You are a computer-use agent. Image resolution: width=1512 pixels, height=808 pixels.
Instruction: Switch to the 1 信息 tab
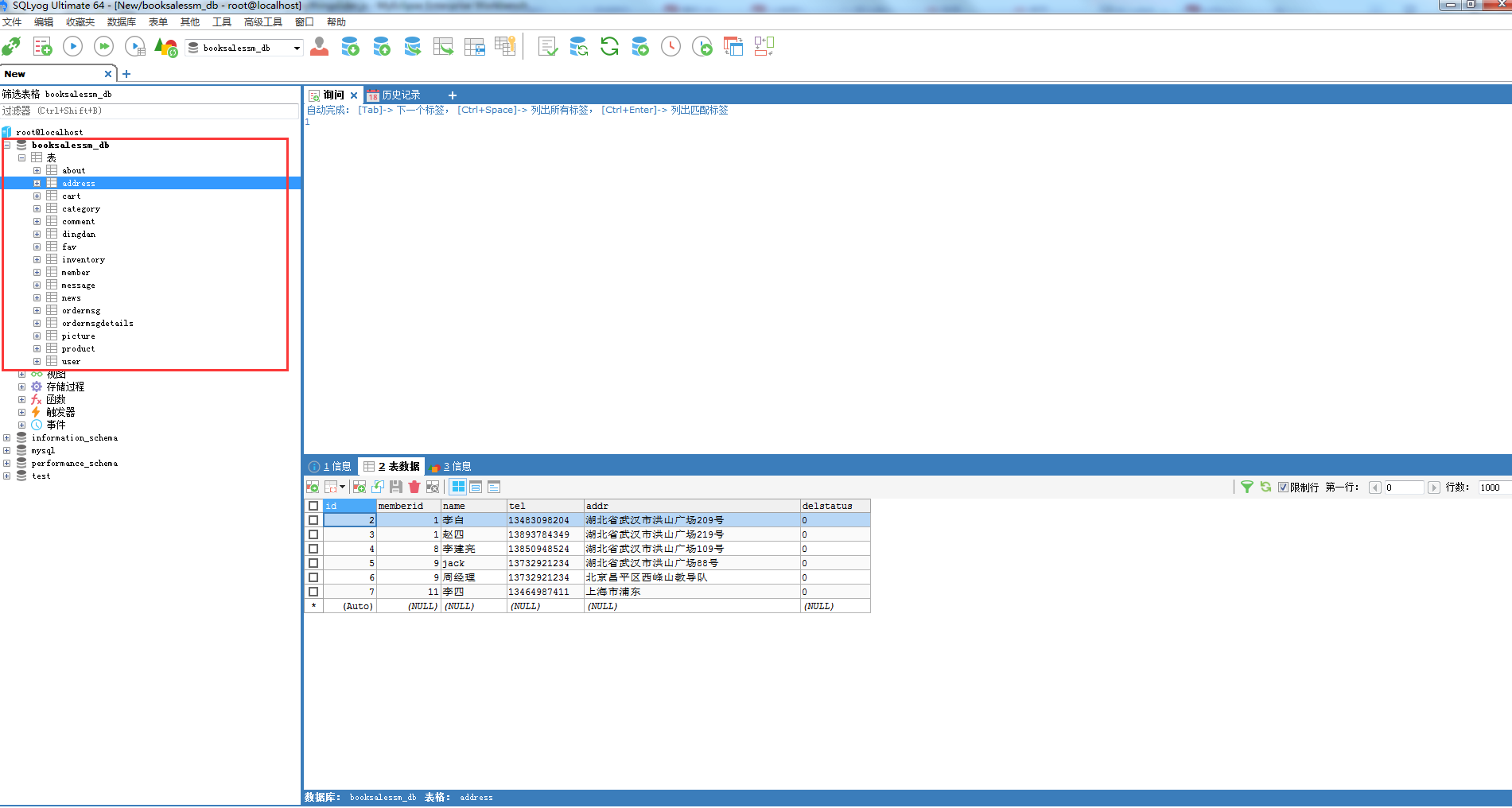(x=330, y=467)
